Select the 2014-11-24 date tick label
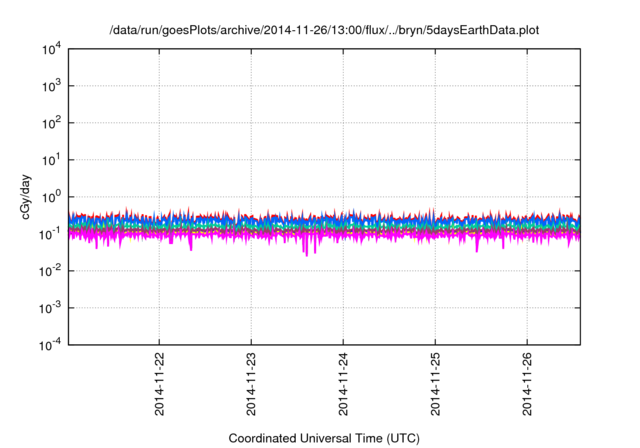640x448 pixels. click(343, 384)
